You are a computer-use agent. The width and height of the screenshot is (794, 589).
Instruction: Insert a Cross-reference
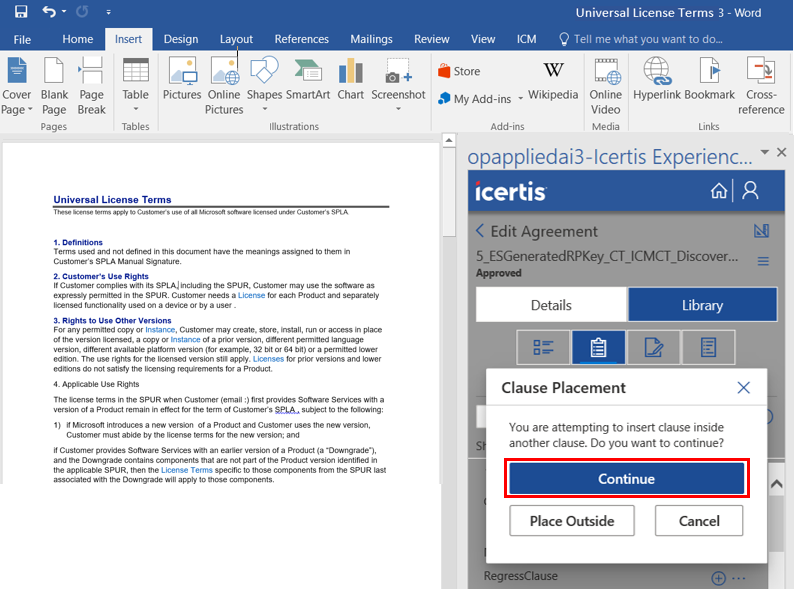click(x=761, y=86)
